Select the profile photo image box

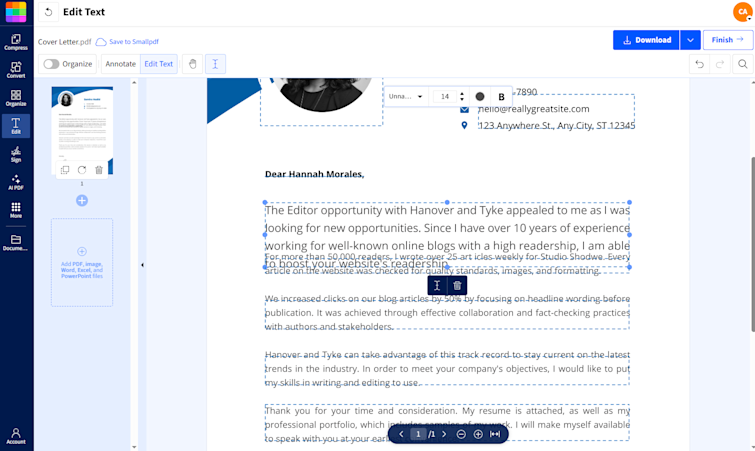[x=322, y=101]
